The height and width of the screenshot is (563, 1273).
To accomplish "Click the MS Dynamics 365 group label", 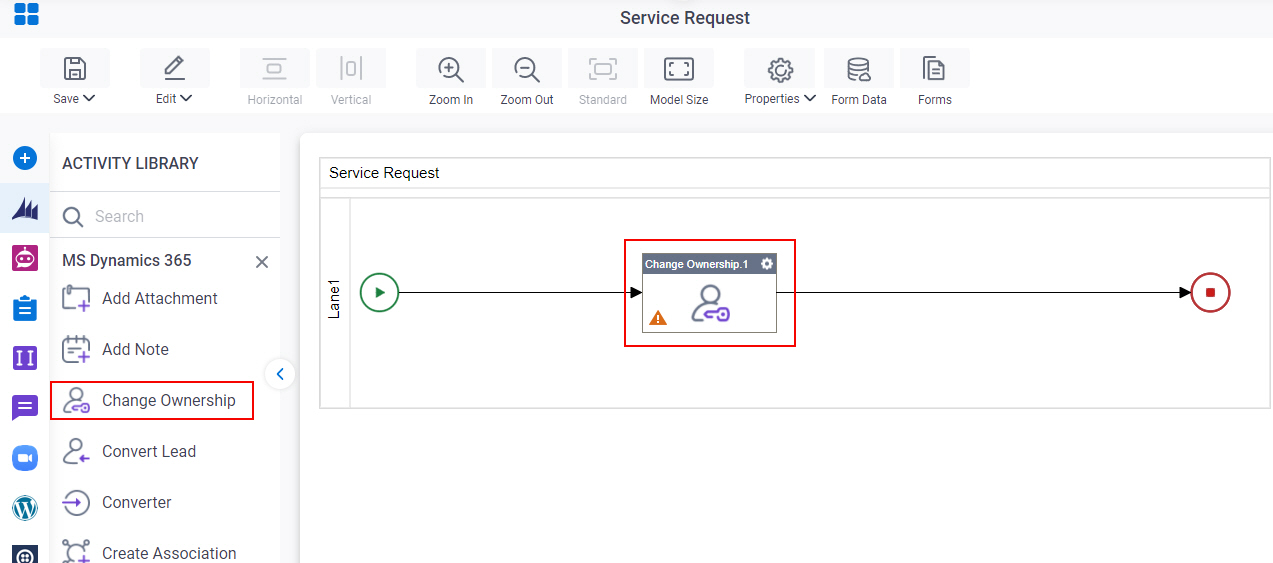I will tap(127, 260).
